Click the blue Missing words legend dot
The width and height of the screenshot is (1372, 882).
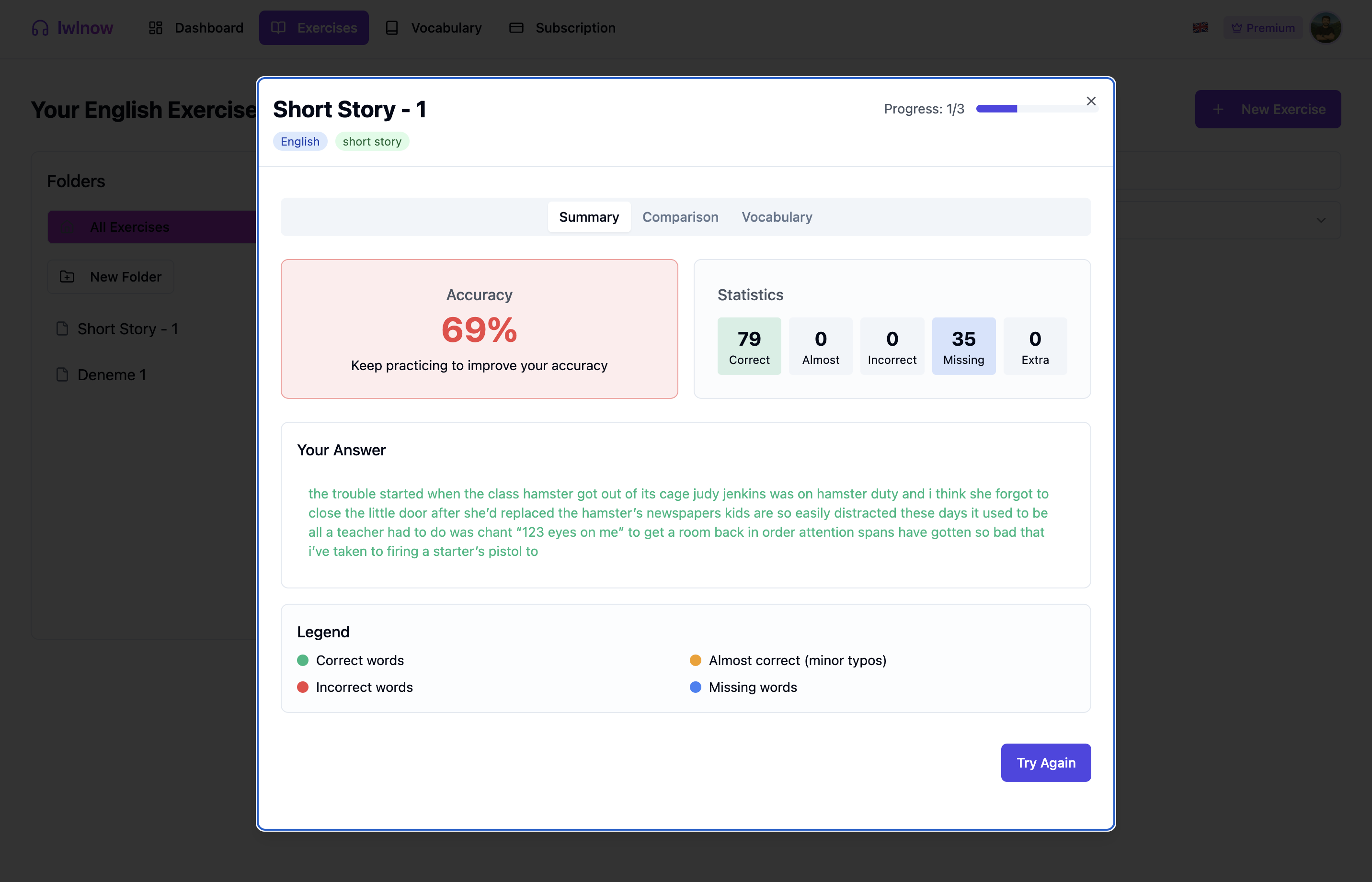pos(696,687)
